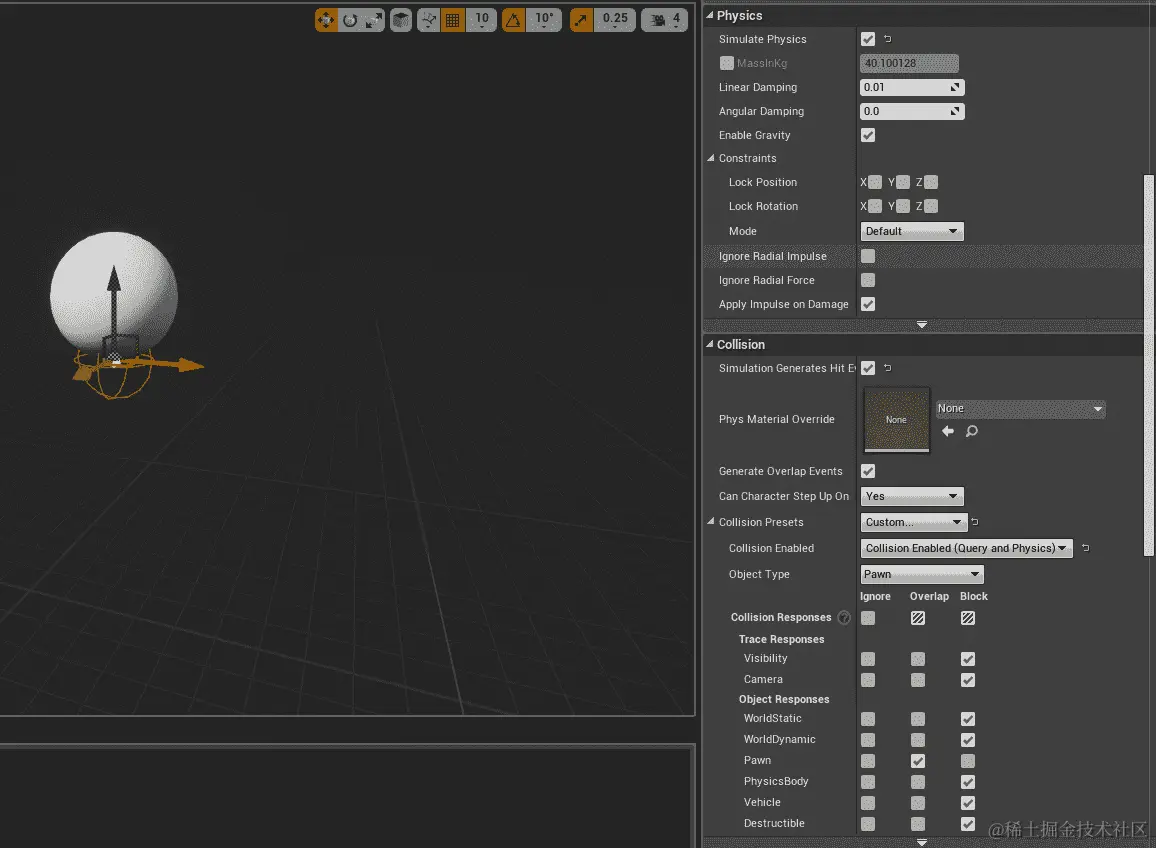
Task: Enable the MassInKg override checkbox
Action: click(x=727, y=63)
